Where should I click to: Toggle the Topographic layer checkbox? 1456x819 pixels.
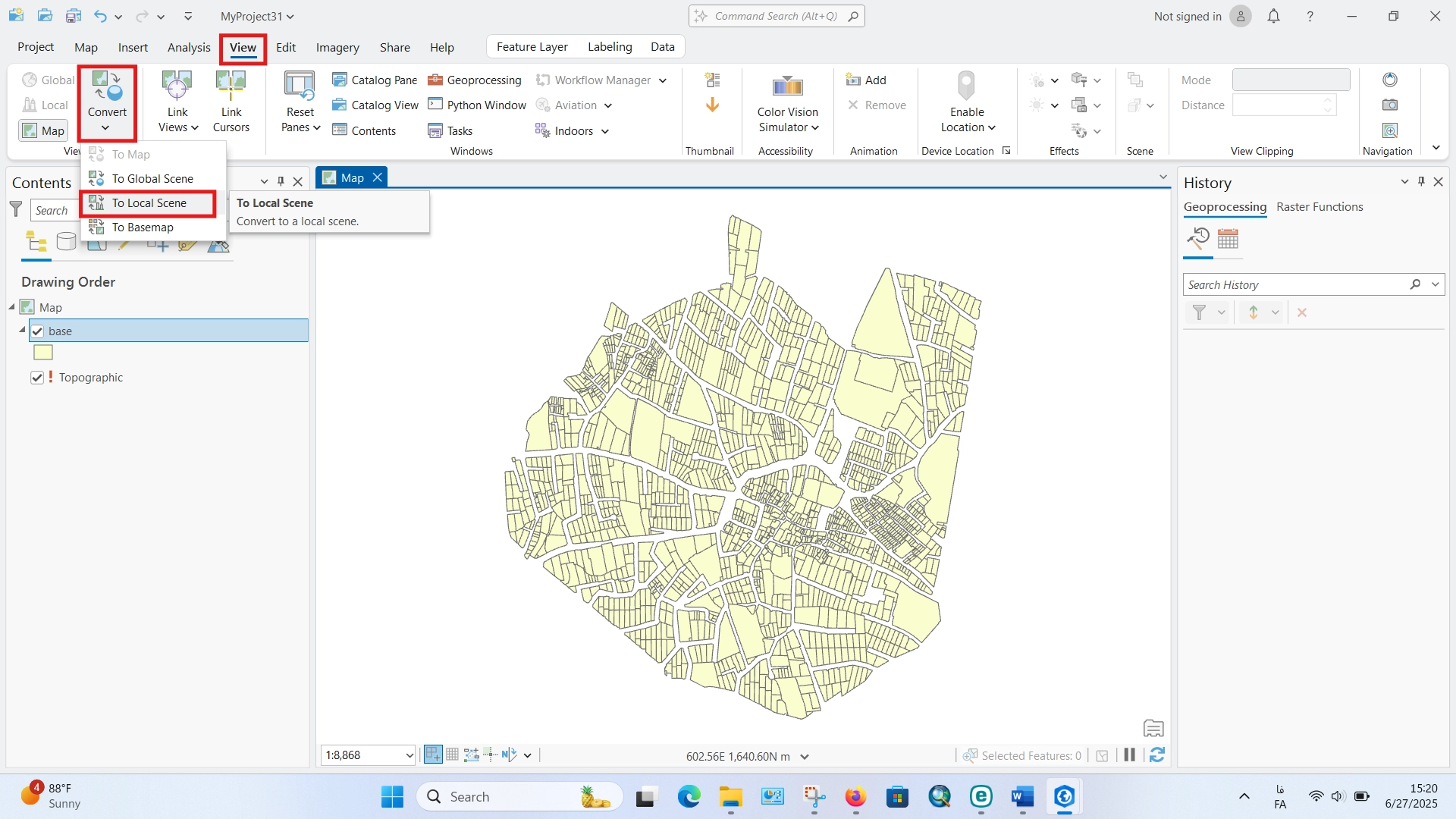coord(37,377)
